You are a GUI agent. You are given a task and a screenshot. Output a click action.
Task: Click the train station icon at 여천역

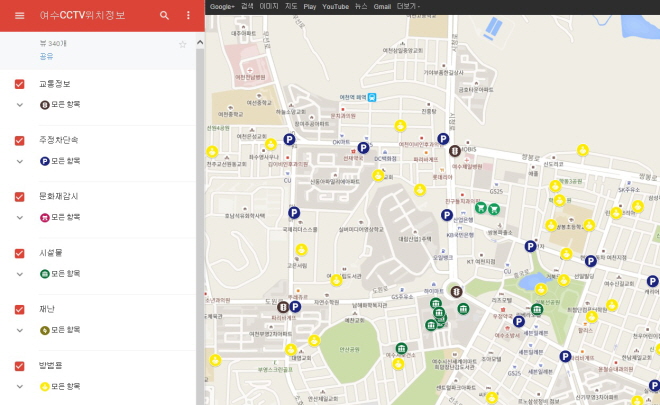(371, 97)
